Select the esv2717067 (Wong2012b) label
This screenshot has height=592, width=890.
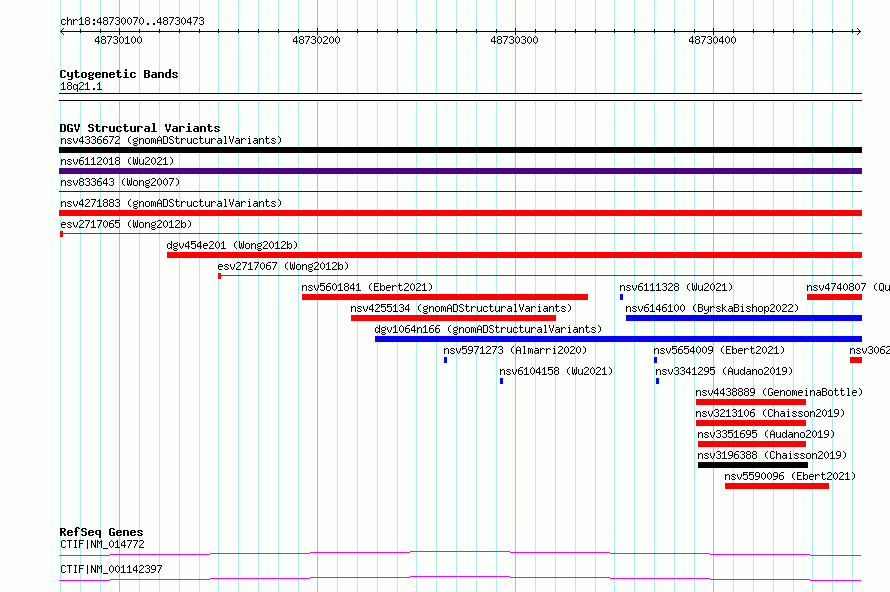(x=283, y=266)
